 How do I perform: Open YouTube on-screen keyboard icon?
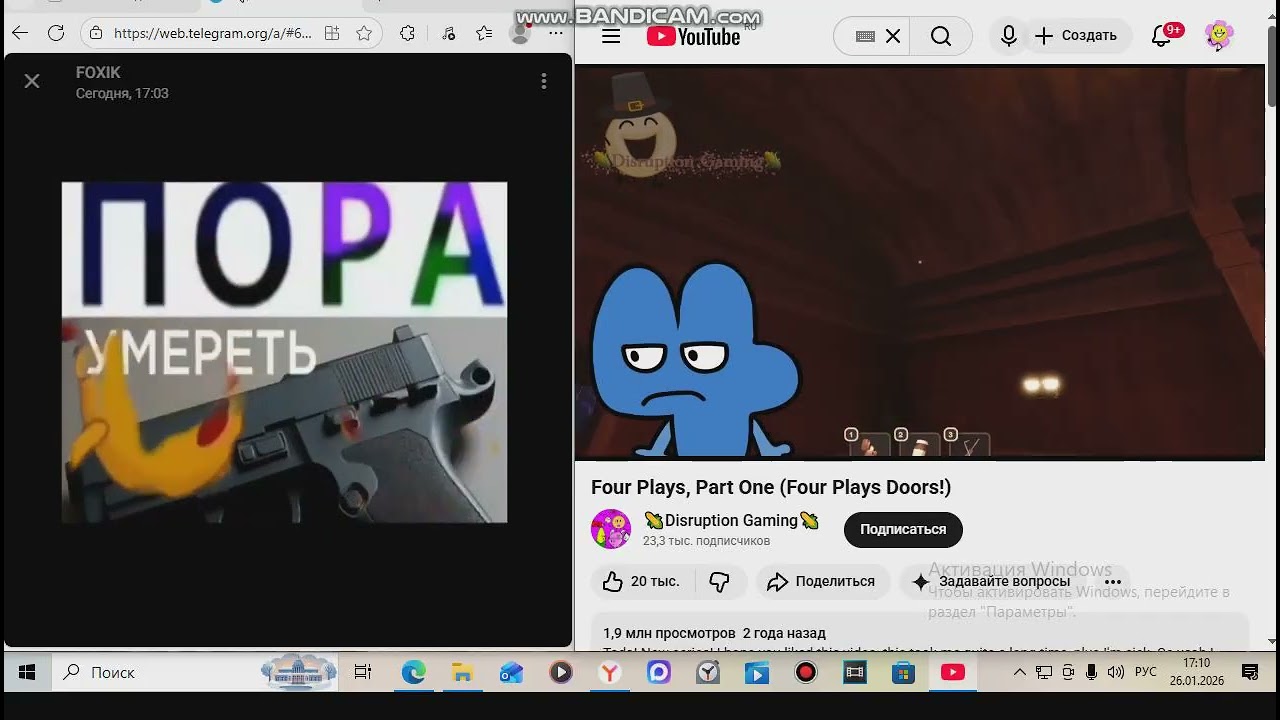click(866, 37)
